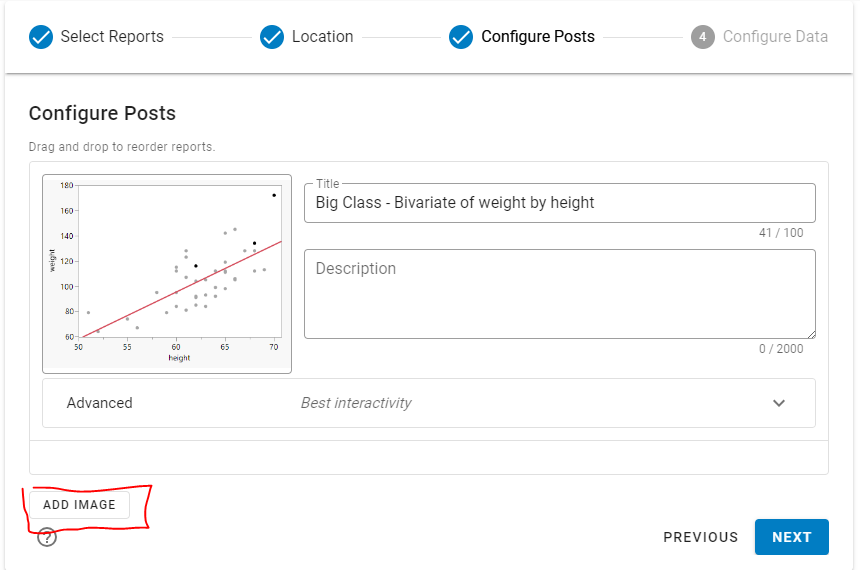Click the Location step checkmark icon
This screenshot has width=860, height=570.
[272, 37]
